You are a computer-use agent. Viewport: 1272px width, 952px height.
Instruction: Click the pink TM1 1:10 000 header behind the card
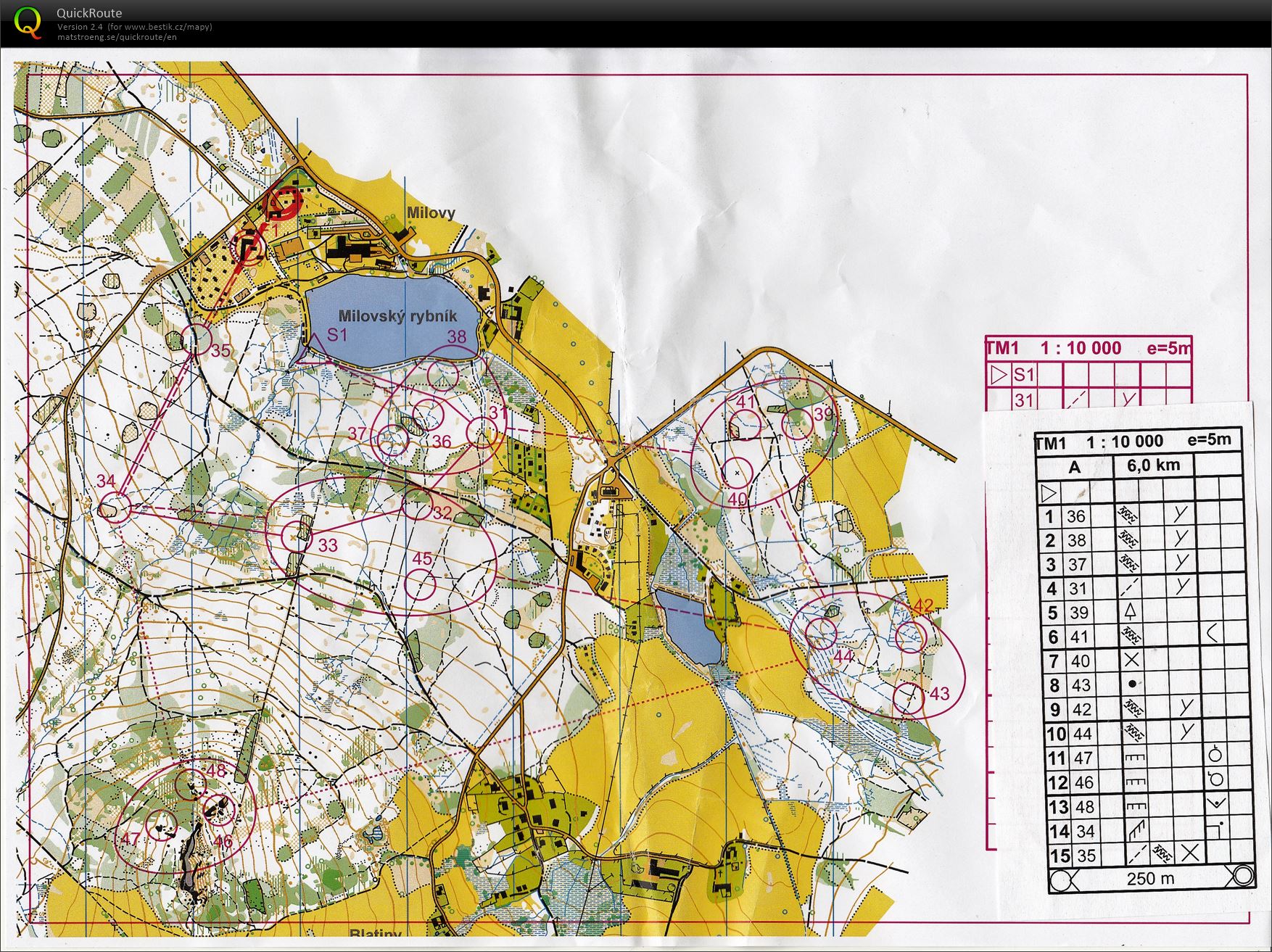point(1088,348)
